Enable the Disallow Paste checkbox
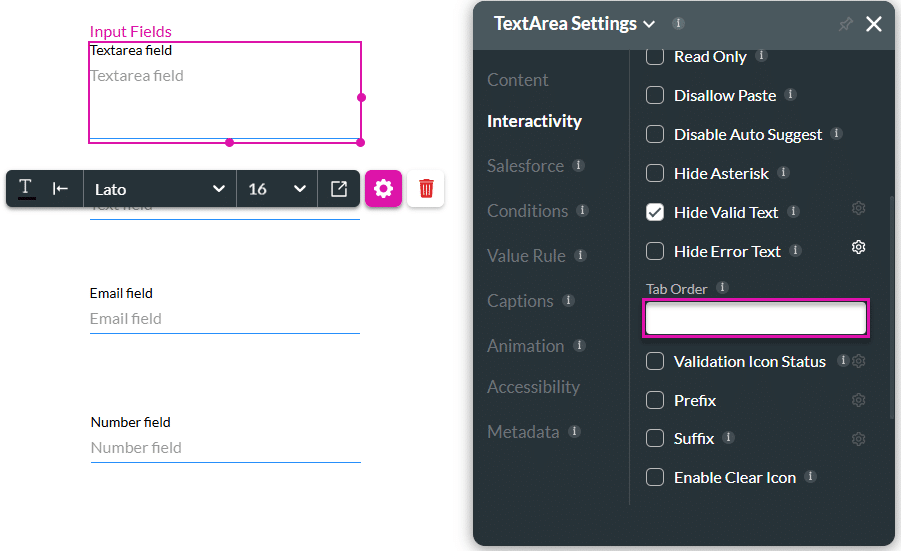The image size is (901, 551). coord(655,95)
